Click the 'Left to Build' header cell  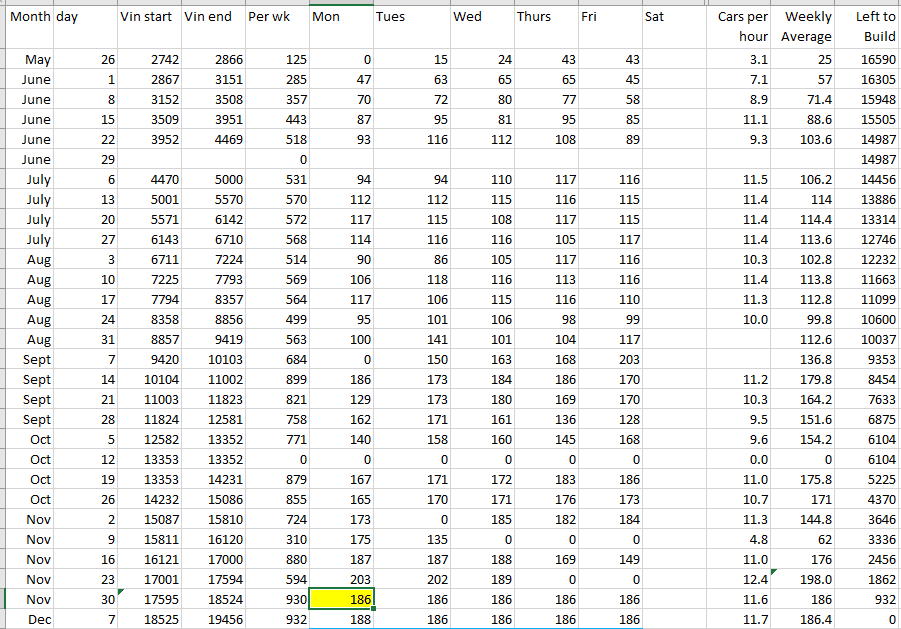tap(870, 27)
